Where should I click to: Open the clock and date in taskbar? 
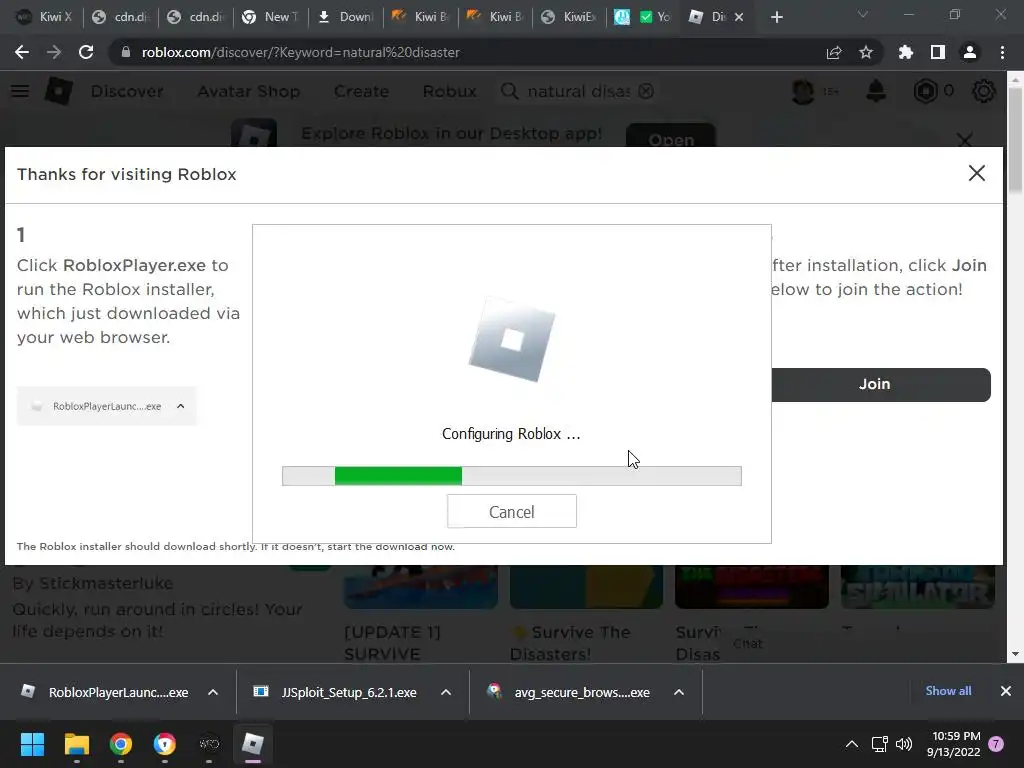pyautogui.click(x=953, y=744)
